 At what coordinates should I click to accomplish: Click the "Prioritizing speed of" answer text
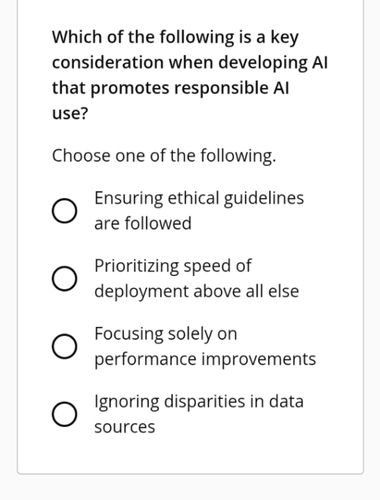coord(173,266)
